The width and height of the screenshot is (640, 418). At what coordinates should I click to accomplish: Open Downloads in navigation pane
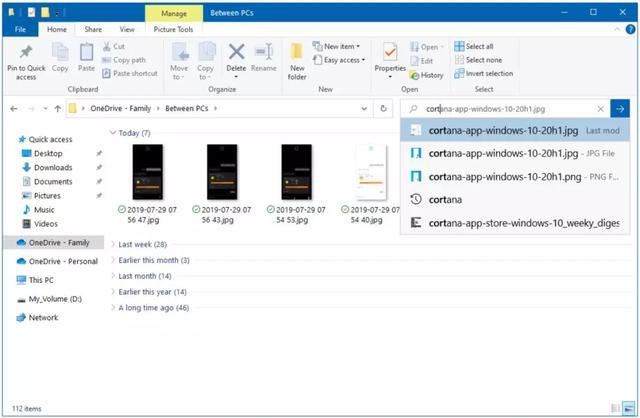click(x=47, y=168)
